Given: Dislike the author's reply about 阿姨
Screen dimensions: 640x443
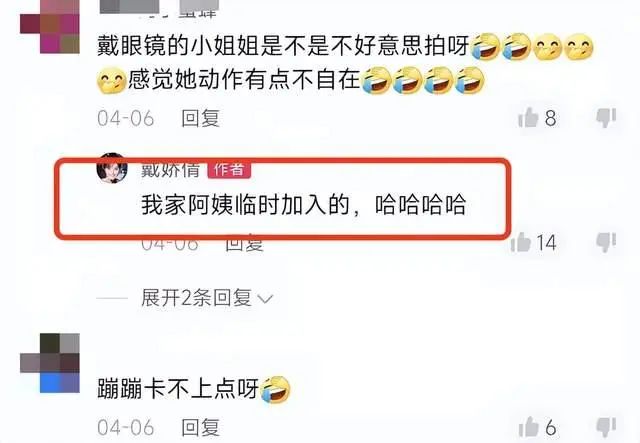Looking at the screenshot, I should point(606,243).
